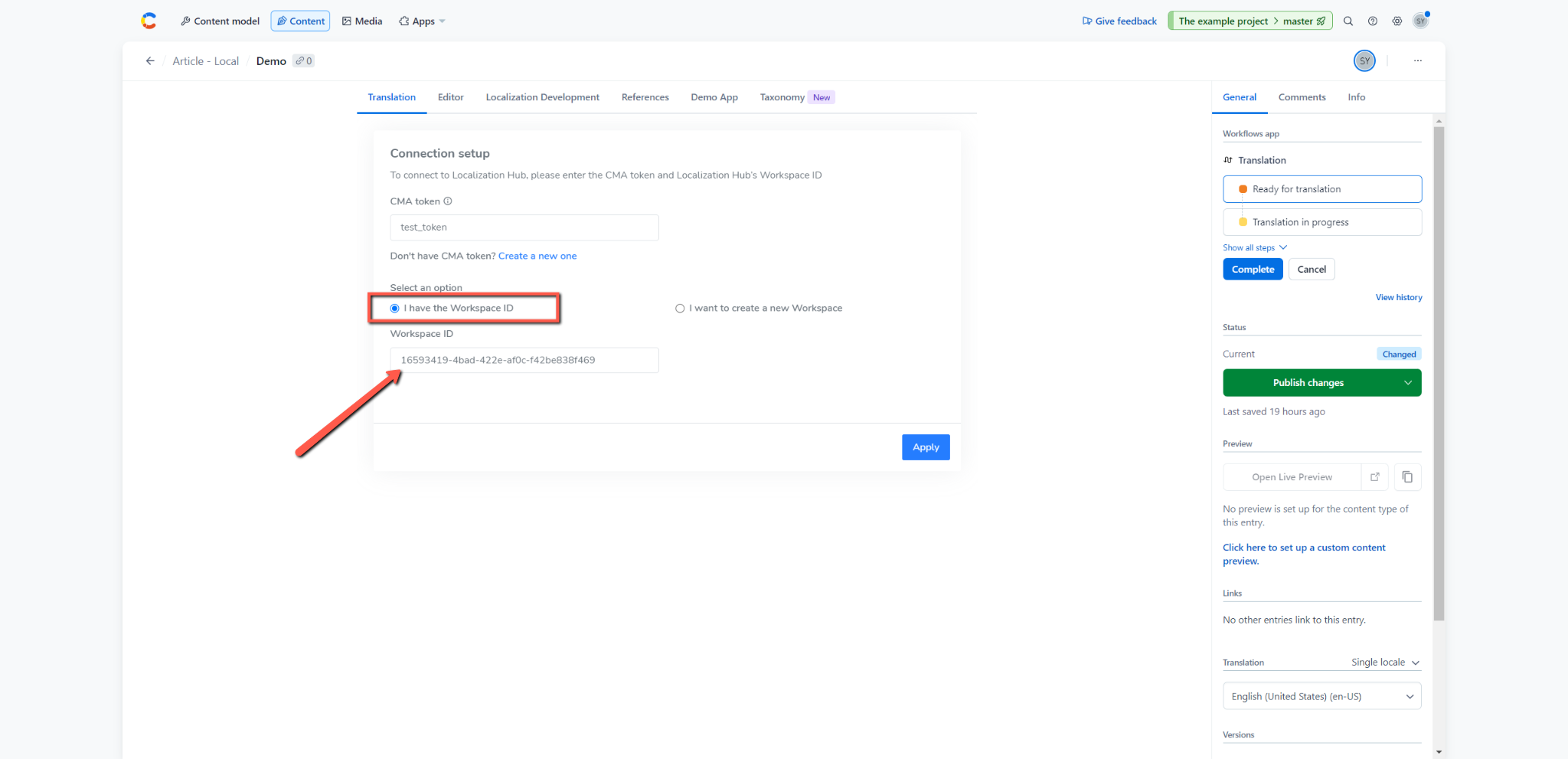1568x759 pixels.
Task: Click the Changed status badge
Action: pos(1399,354)
